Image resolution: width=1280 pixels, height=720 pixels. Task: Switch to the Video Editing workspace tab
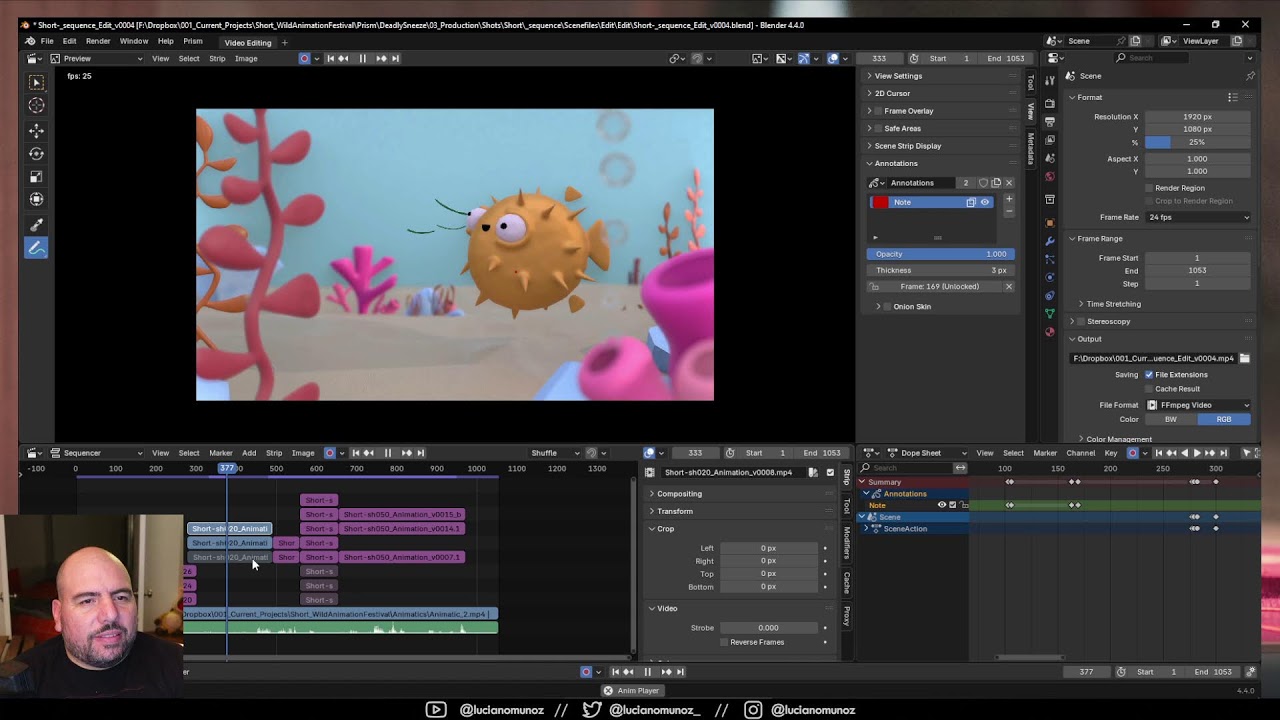point(248,42)
